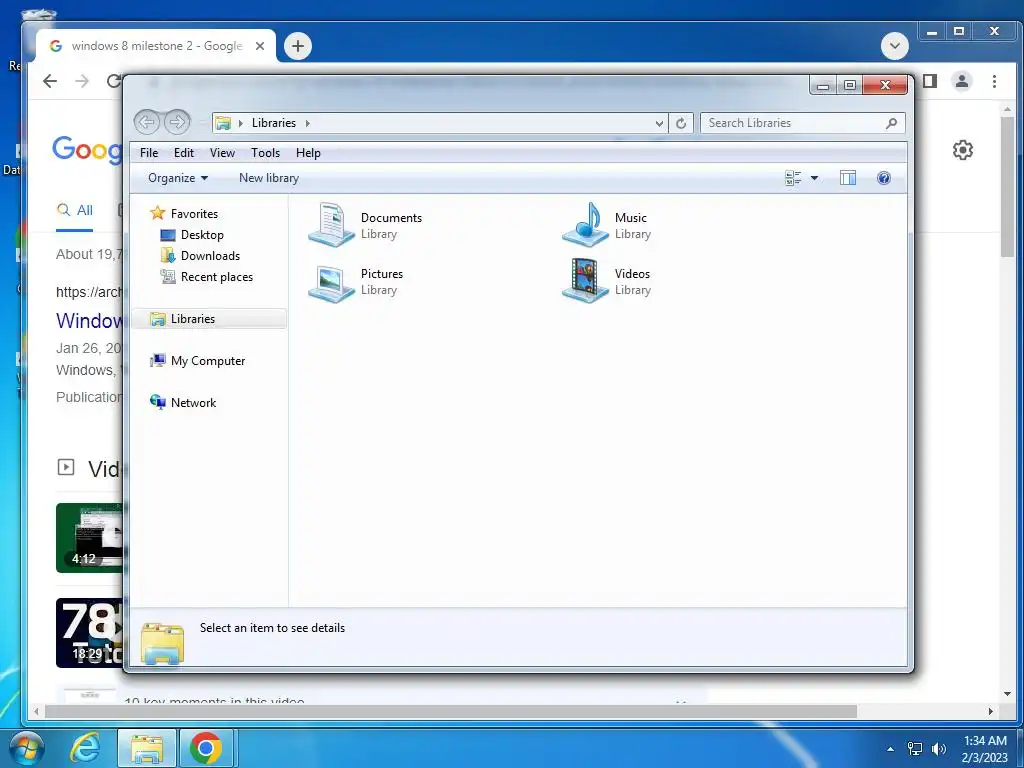Open the Organize dropdown menu

click(x=178, y=178)
